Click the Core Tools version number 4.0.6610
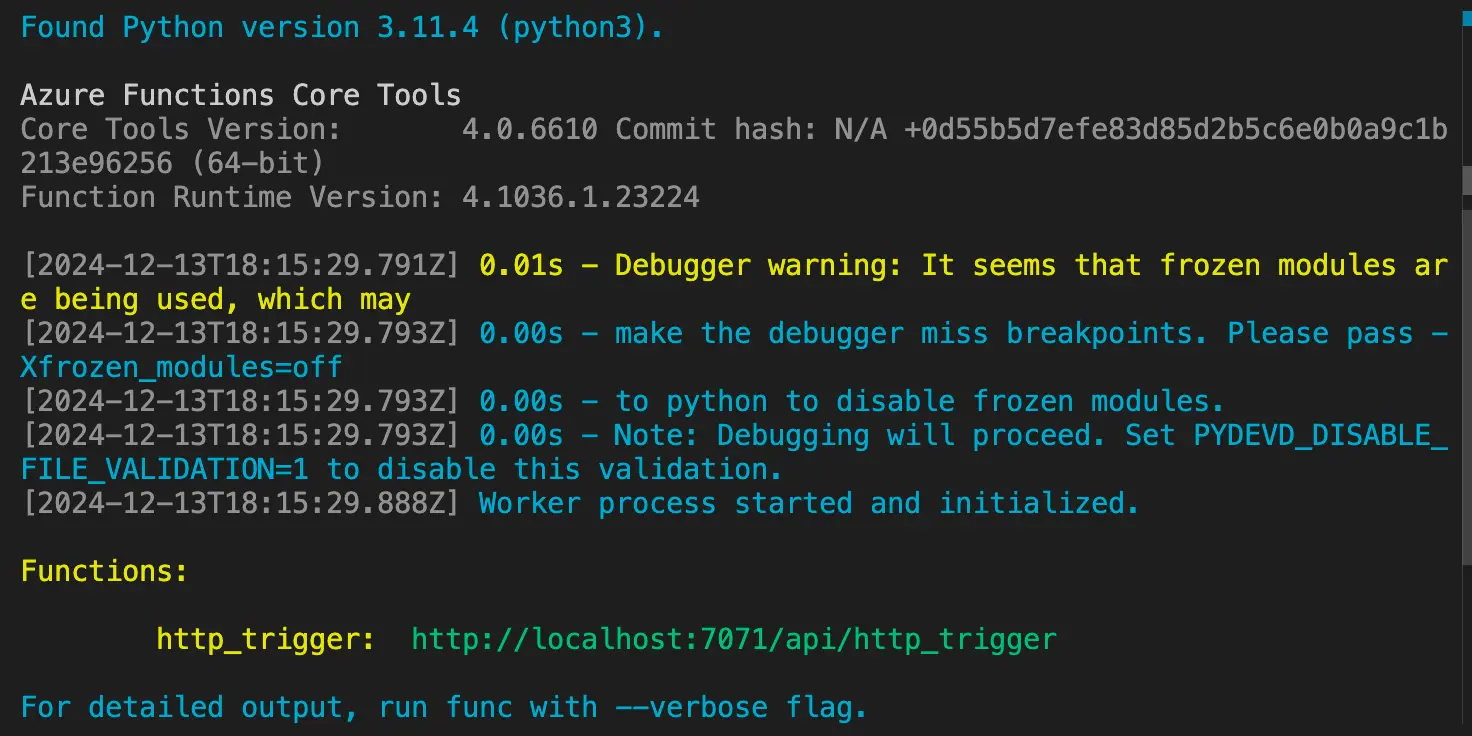This screenshot has width=1472, height=736. (x=529, y=129)
